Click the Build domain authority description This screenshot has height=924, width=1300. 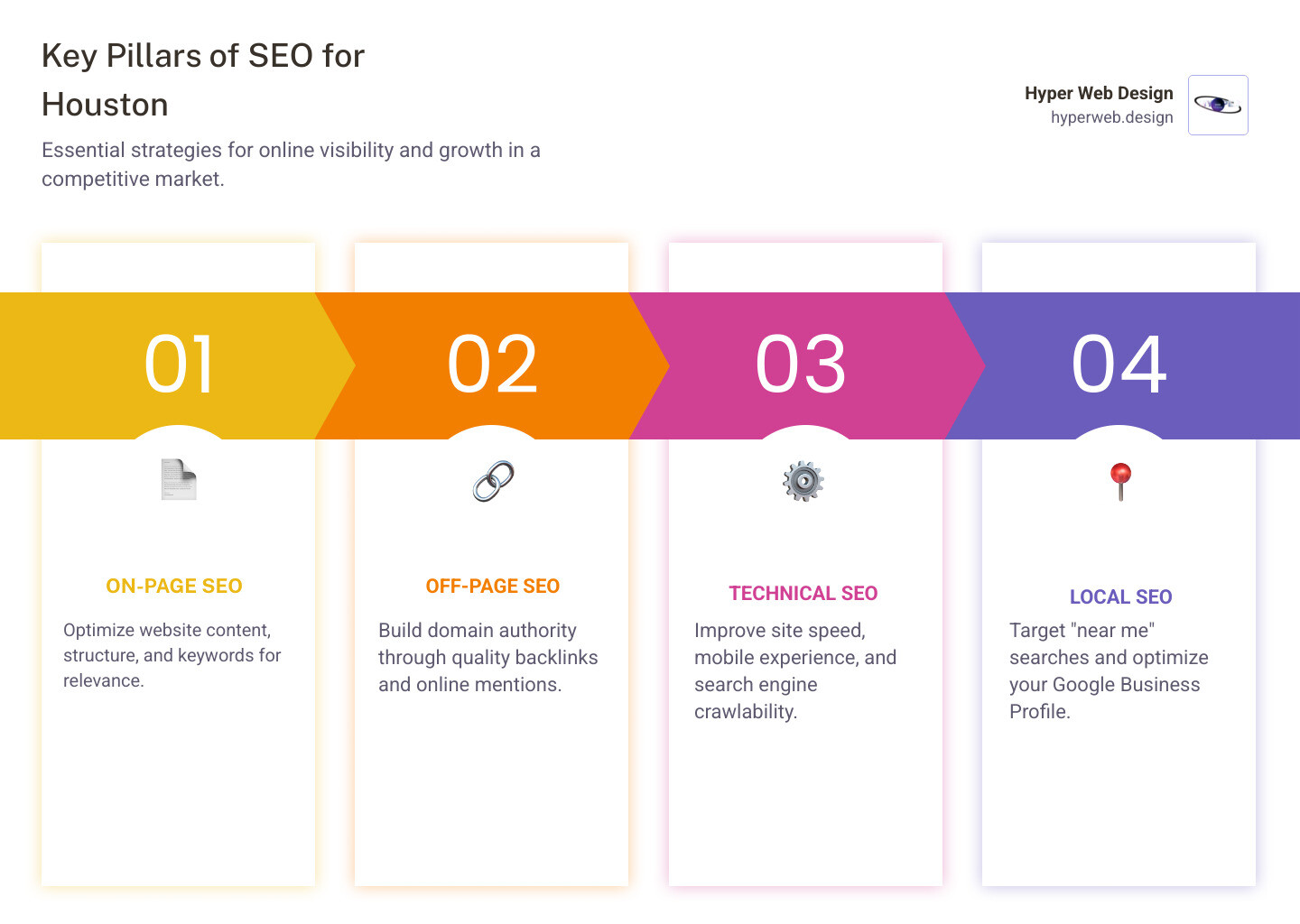tap(487, 657)
